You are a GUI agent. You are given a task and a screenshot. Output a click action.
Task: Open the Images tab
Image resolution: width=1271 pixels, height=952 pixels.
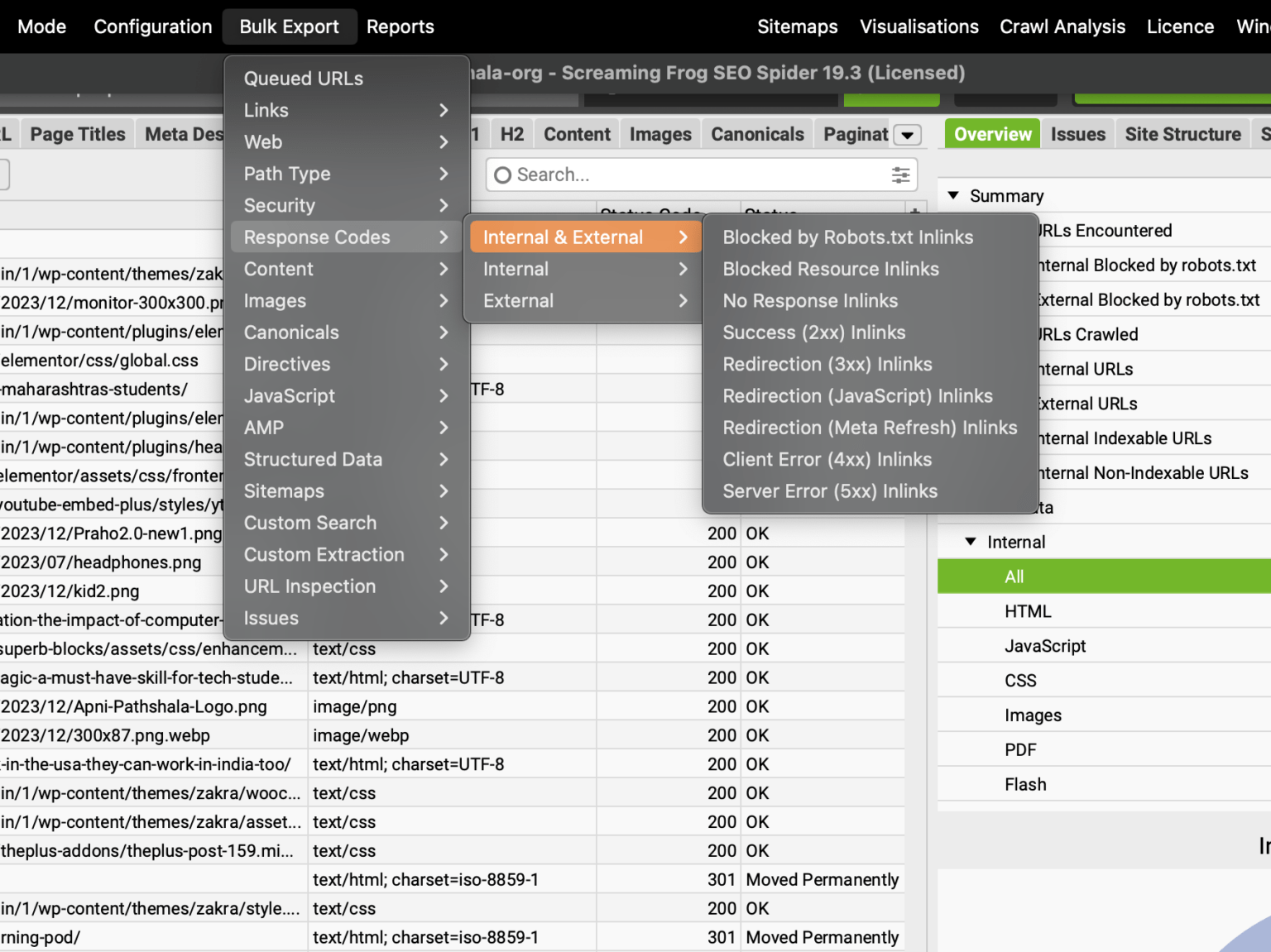coord(660,134)
